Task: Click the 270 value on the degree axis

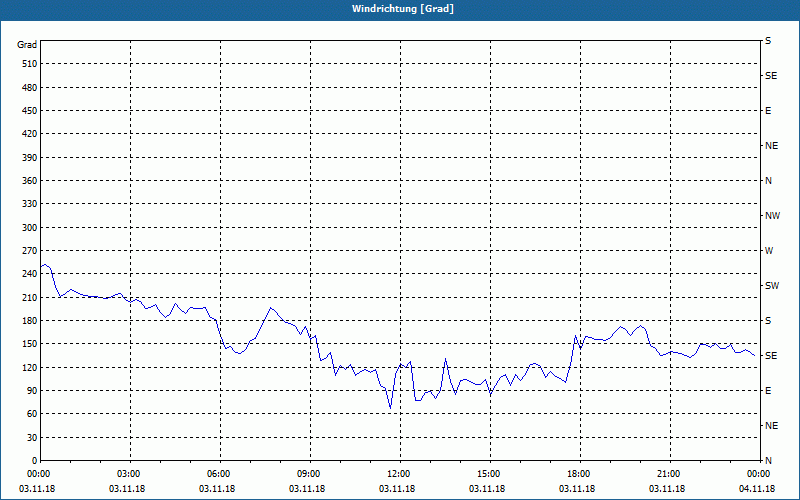Action: click(x=30, y=251)
